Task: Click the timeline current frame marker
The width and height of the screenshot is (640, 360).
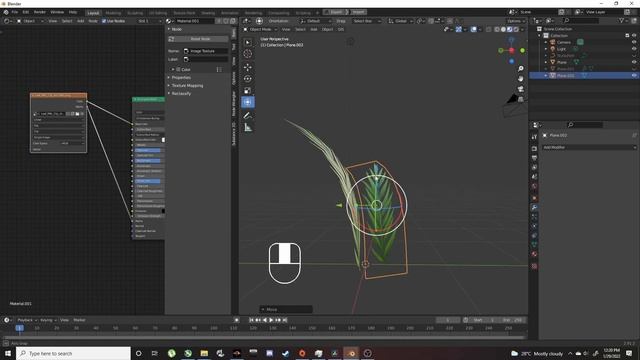Action: tap(19, 328)
